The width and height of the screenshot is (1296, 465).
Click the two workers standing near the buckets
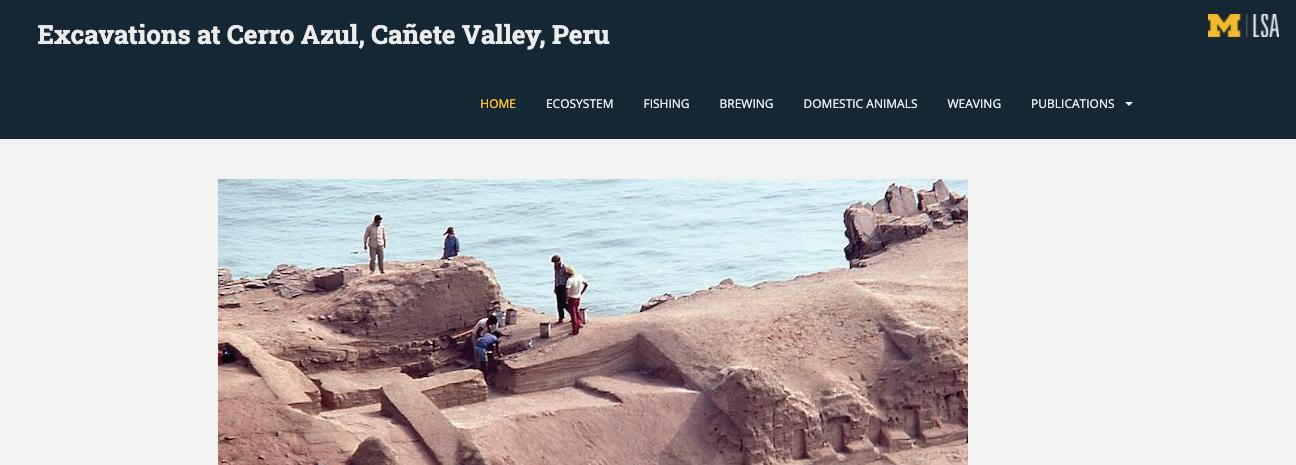coord(569,293)
